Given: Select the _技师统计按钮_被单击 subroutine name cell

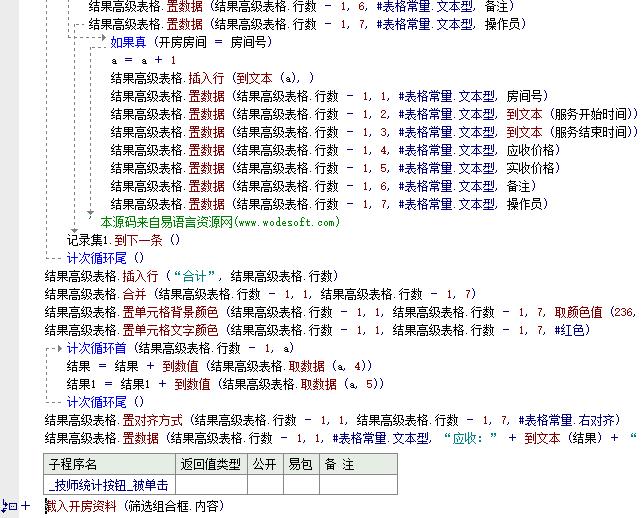Looking at the screenshot, I should (109, 485).
